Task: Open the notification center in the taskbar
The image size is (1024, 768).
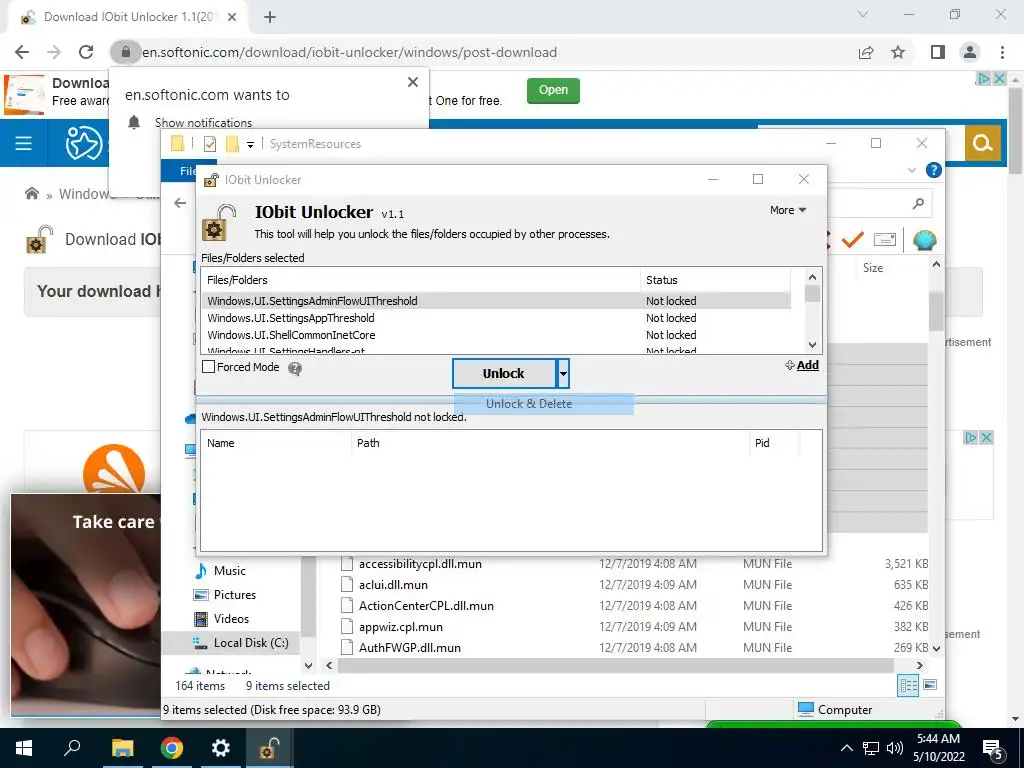Action: tap(993, 749)
